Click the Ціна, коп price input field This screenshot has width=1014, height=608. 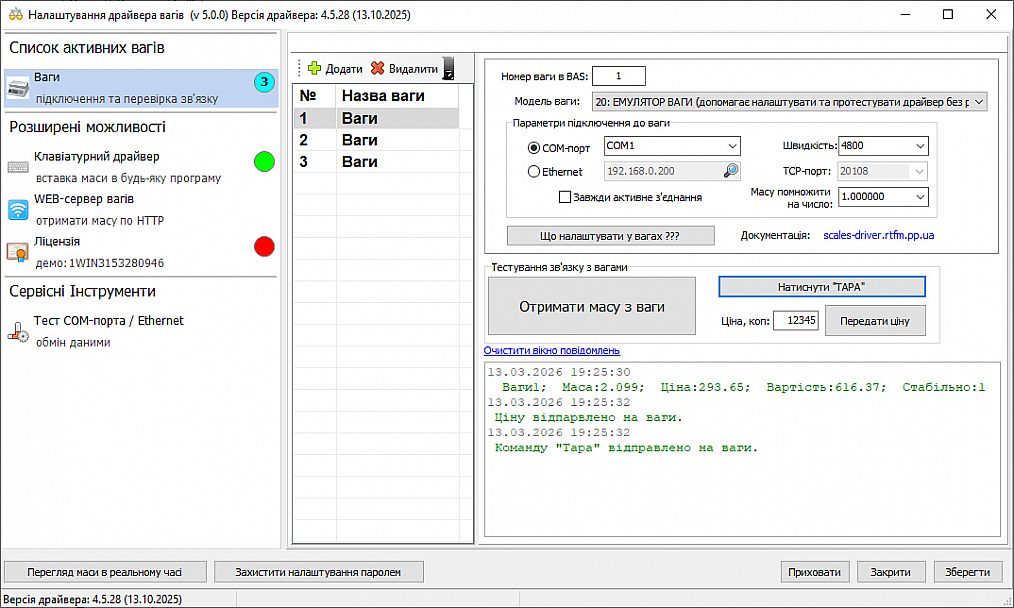[x=796, y=320]
